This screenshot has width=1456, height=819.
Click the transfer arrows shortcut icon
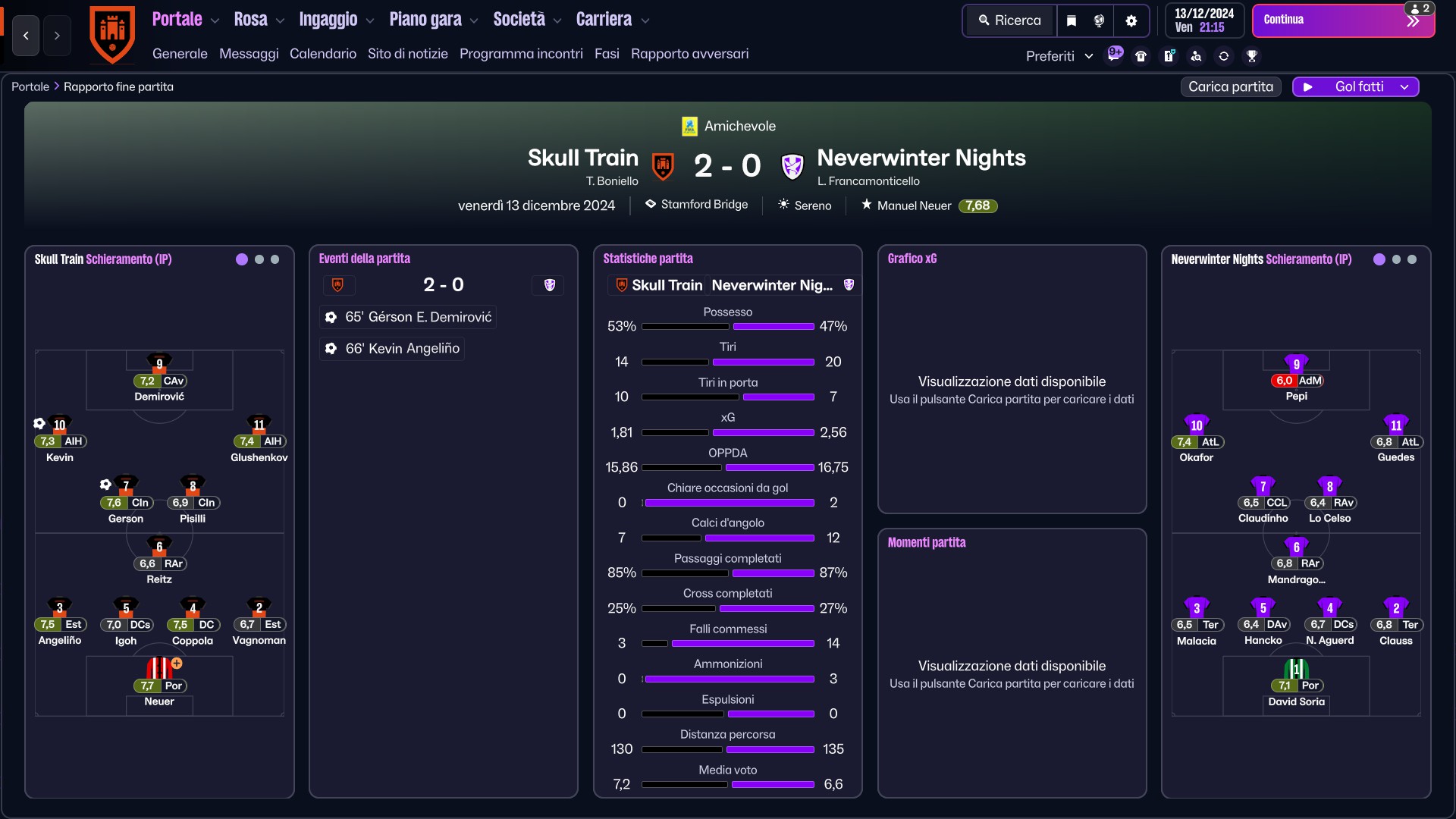click(1224, 56)
